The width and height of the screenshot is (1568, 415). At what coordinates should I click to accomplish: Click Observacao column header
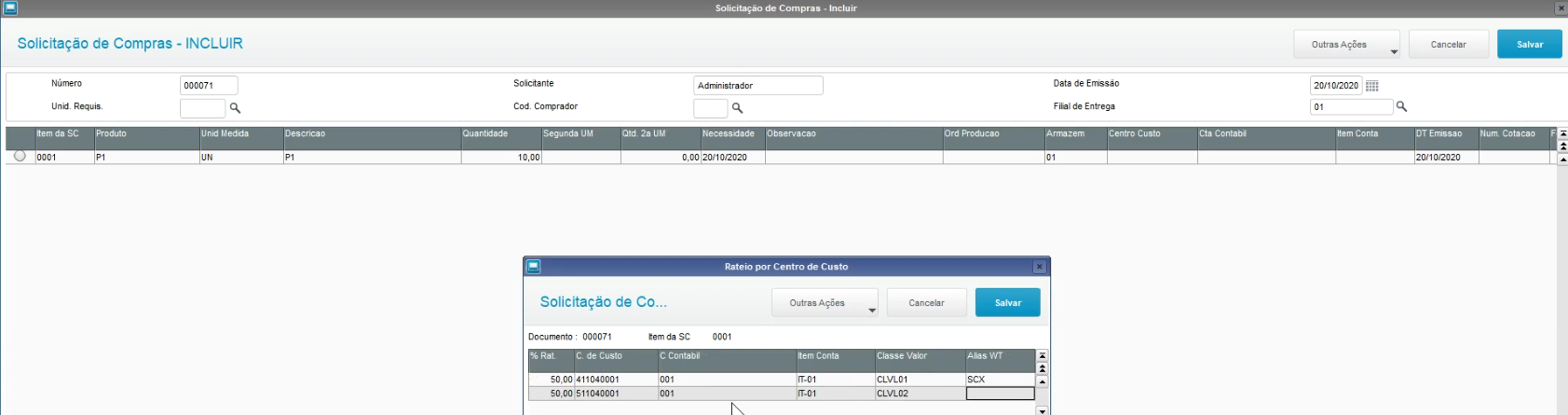(x=853, y=138)
